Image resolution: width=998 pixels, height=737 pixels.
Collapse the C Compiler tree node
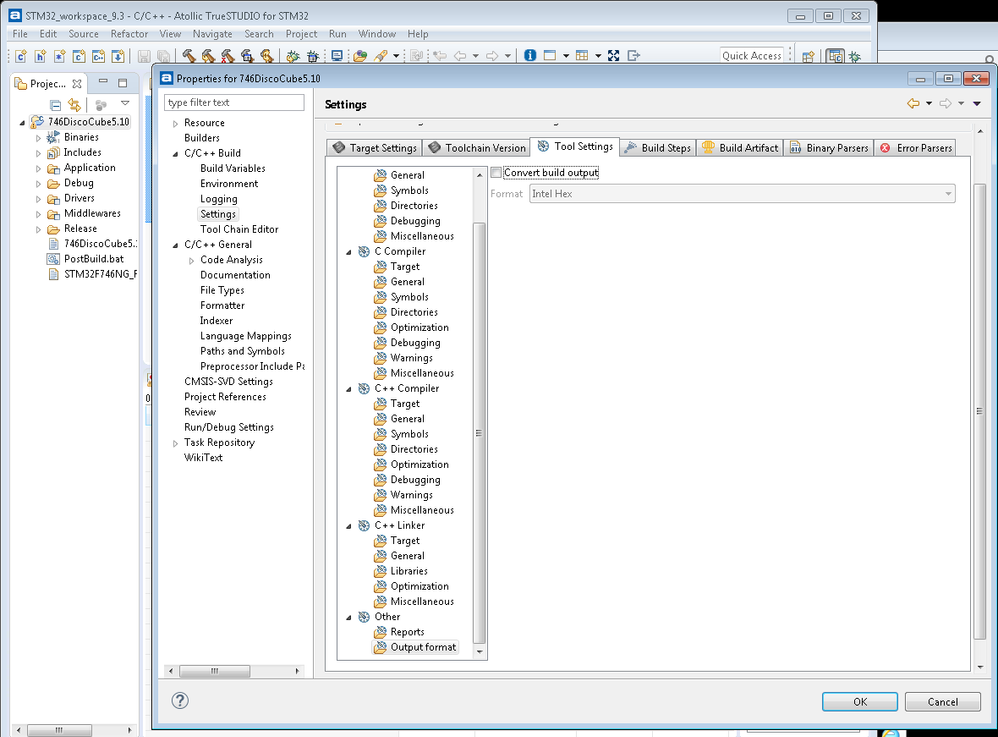coord(349,252)
